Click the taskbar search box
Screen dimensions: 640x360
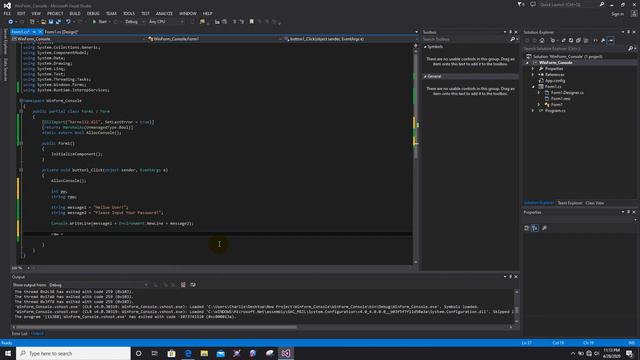[73, 353]
